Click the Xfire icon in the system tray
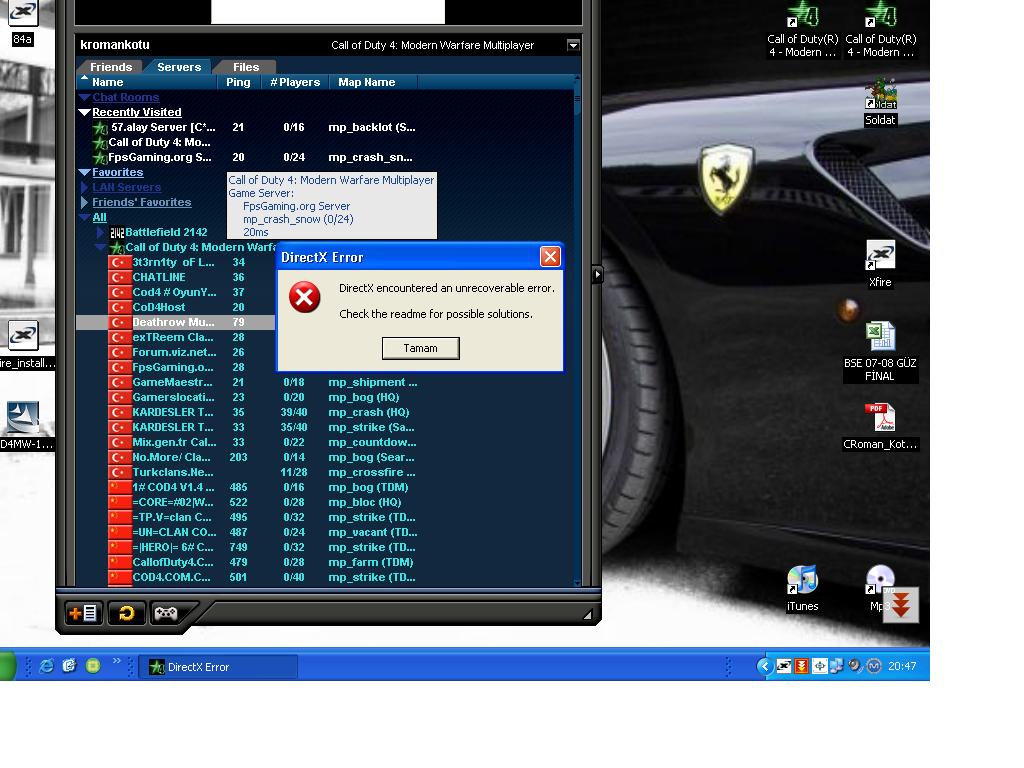This screenshot has height=768, width=1024. (784, 666)
